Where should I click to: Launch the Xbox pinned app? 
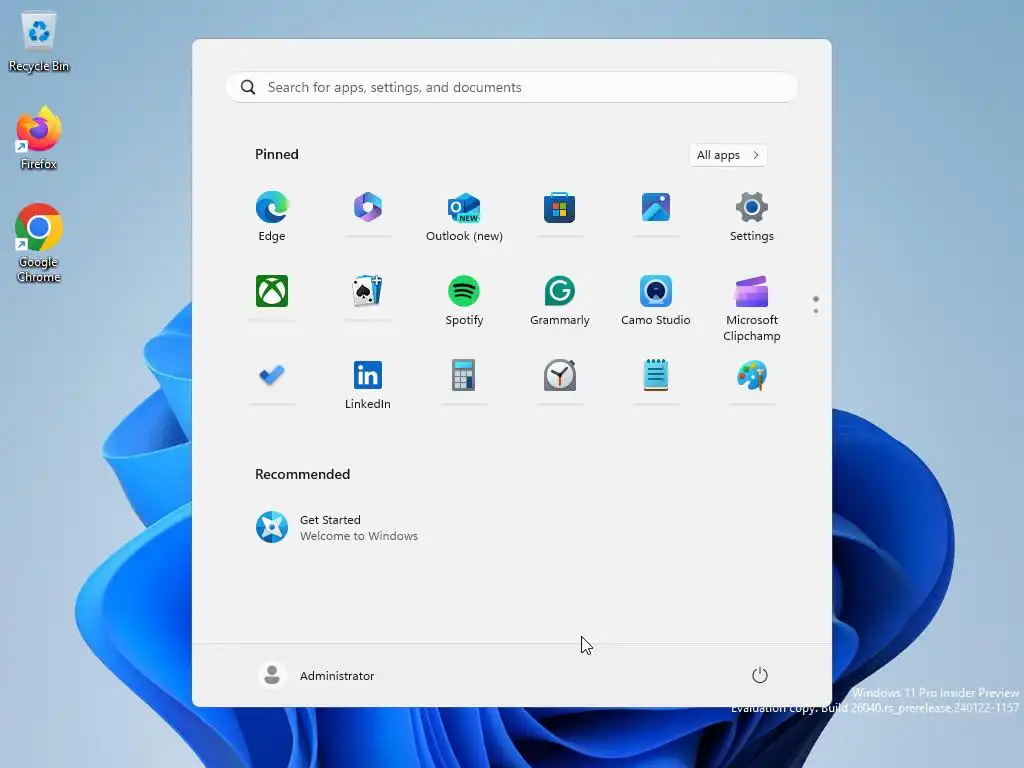pyautogui.click(x=272, y=291)
